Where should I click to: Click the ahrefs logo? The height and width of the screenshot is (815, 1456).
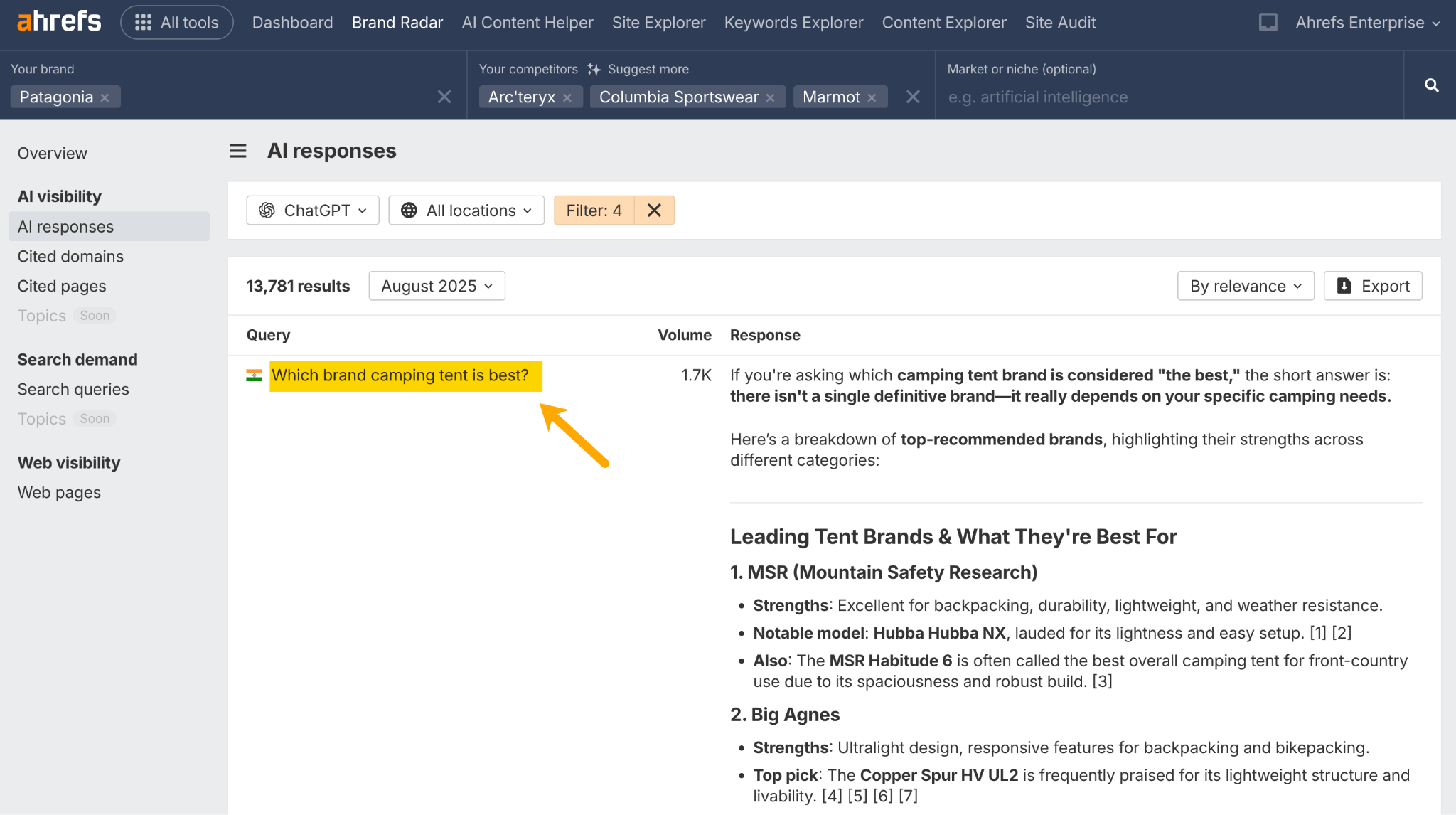pos(58,21)
